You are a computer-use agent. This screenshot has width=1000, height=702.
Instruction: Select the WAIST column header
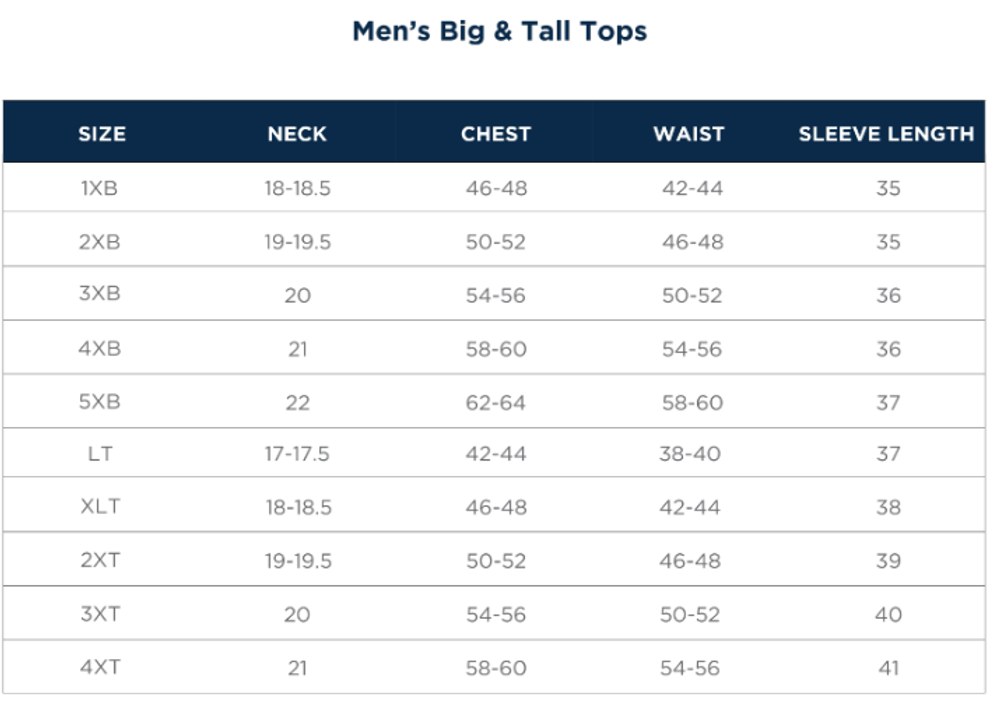689,134
